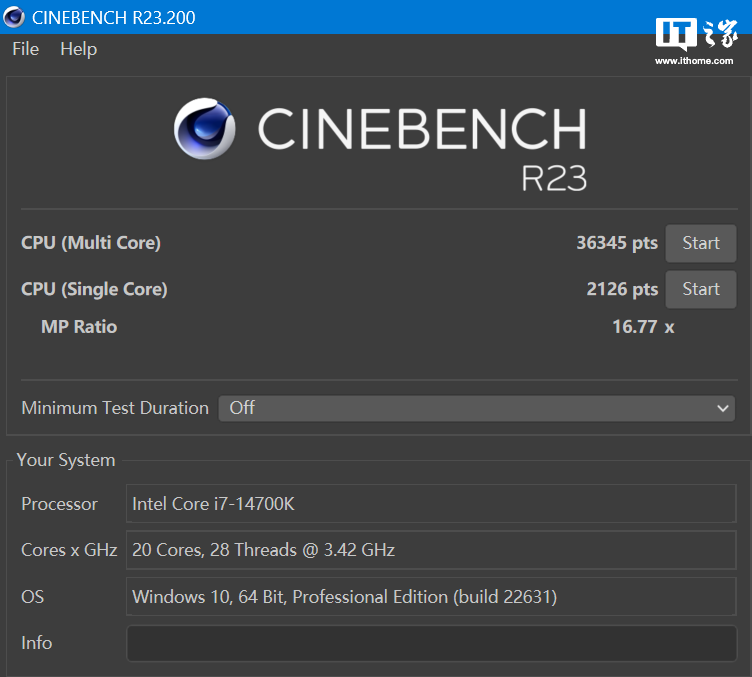Screen dimensions: 752x677
Task: Click the OS field showing Windows 10
Action: tap(431, 596)
